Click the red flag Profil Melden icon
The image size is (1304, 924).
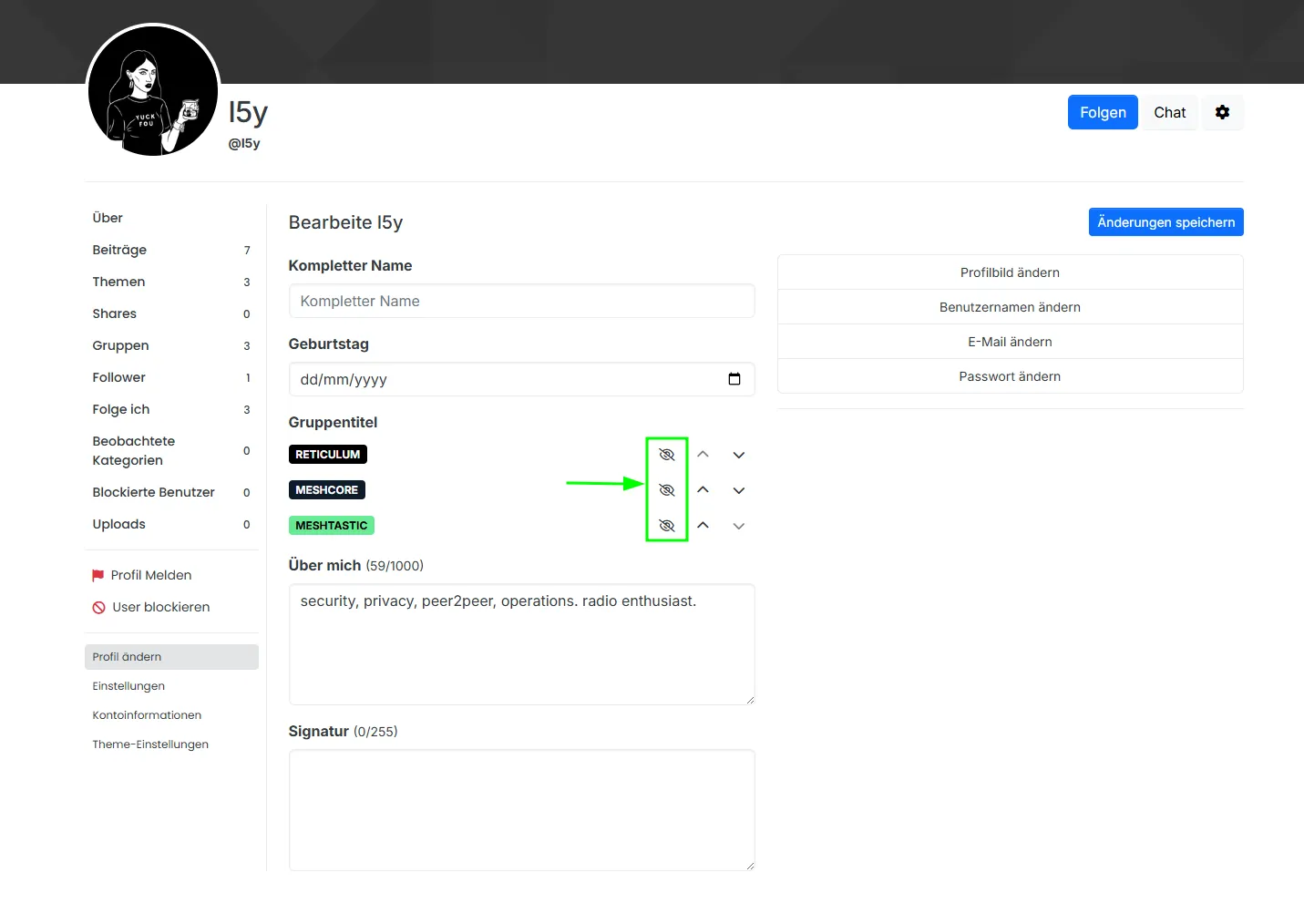click(x=98, y=575)
